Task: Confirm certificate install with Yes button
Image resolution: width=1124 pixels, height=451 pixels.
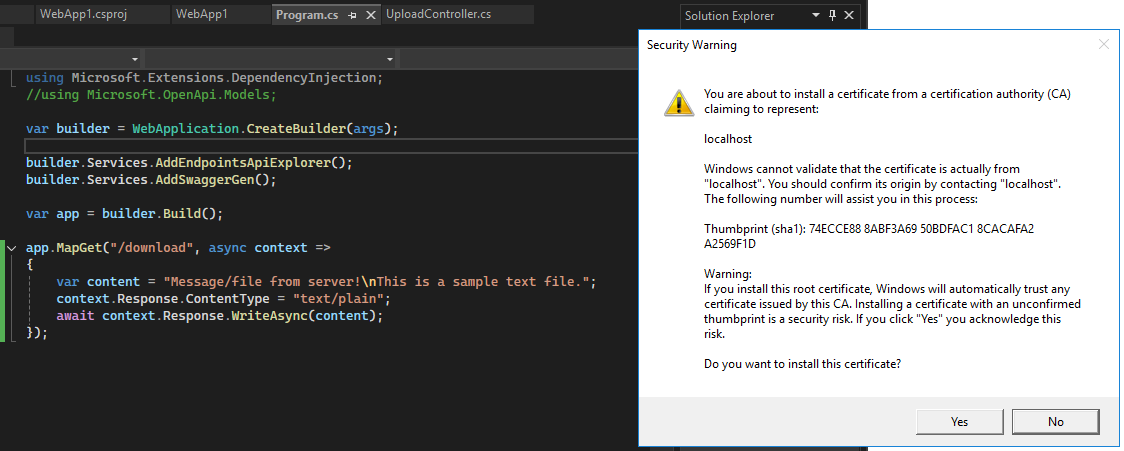Action: [960, 422]
